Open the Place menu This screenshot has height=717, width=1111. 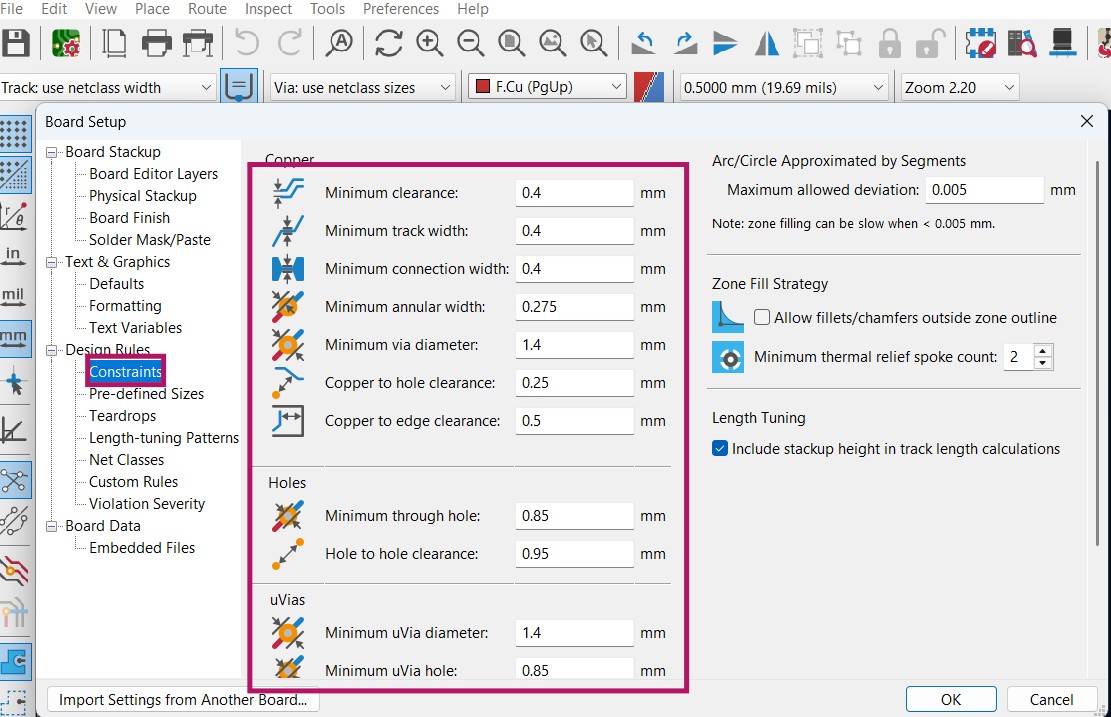pos(152,9)
